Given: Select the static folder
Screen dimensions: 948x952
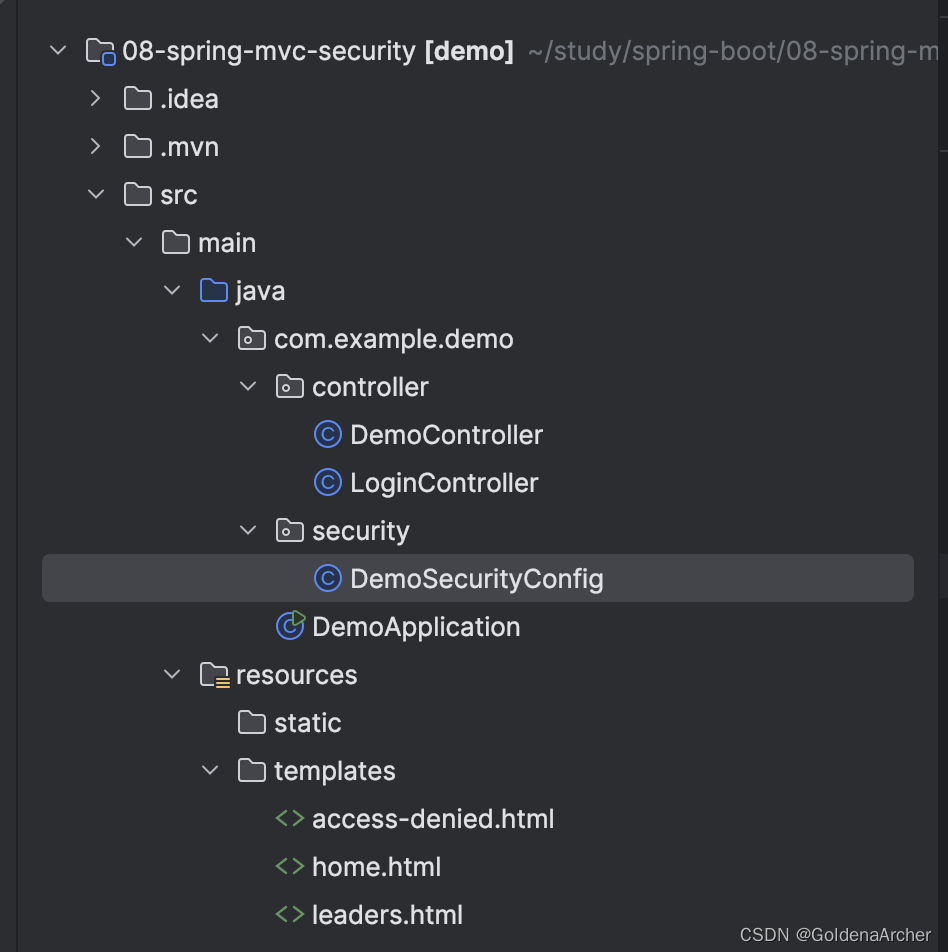Looking at the screenshot, I should point(307,723).
